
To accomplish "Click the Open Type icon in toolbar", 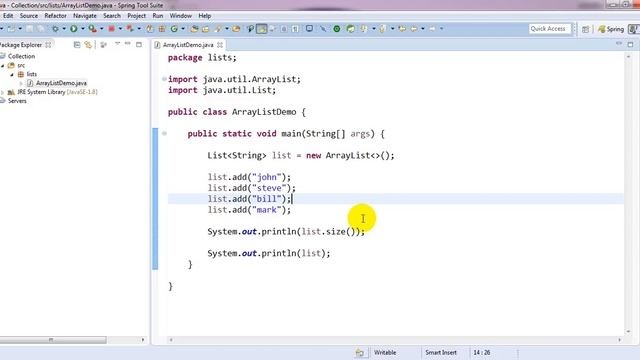I will 194,29.
